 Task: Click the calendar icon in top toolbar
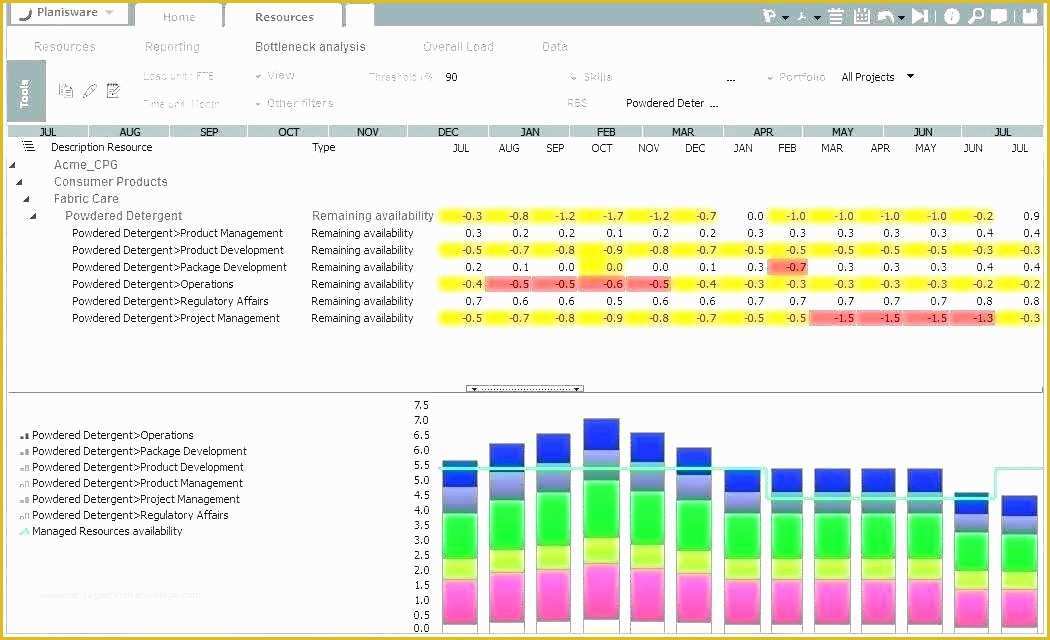[862, 16]
